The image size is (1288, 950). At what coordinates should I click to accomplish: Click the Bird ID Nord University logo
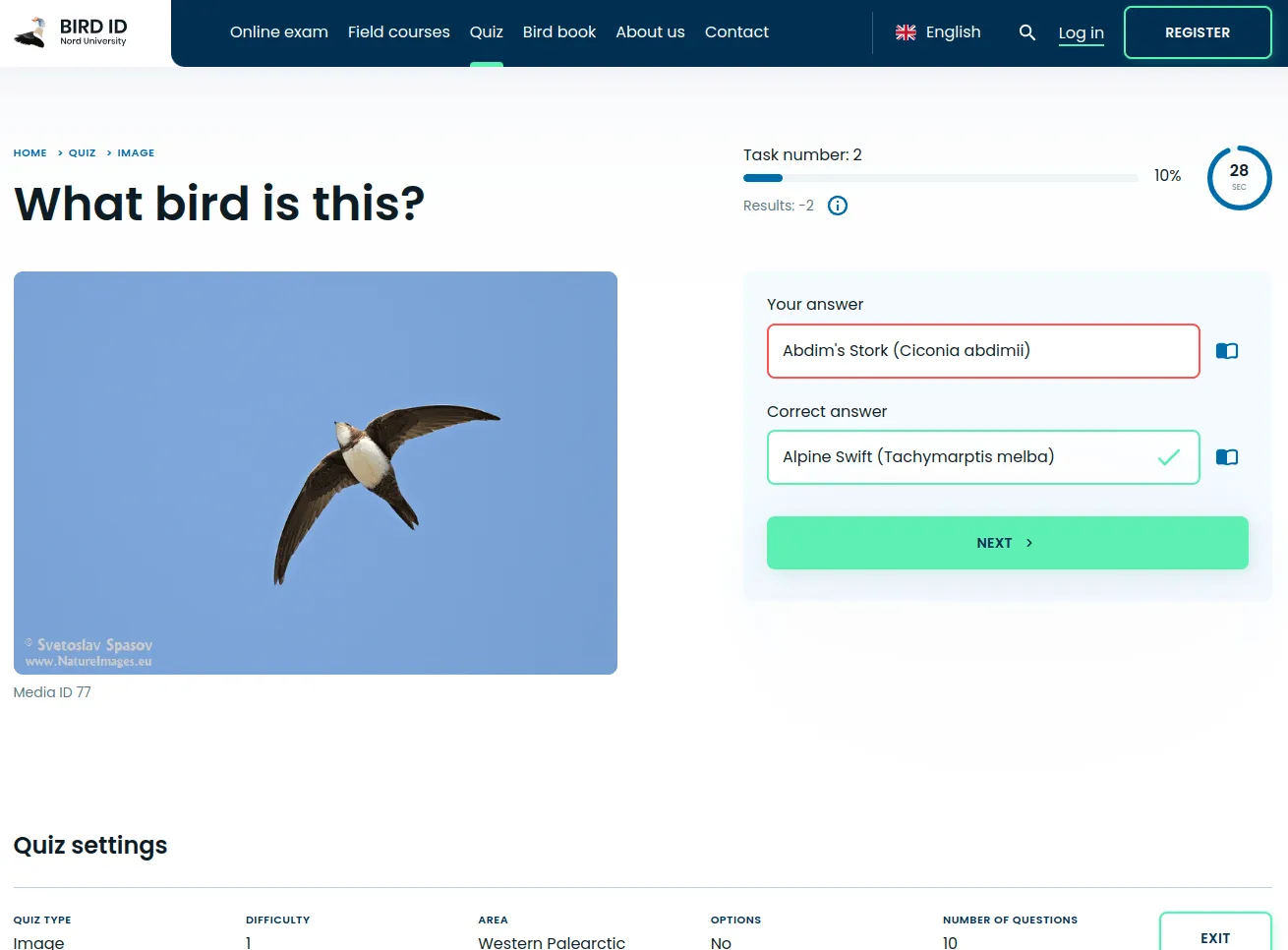pos(71,32)
